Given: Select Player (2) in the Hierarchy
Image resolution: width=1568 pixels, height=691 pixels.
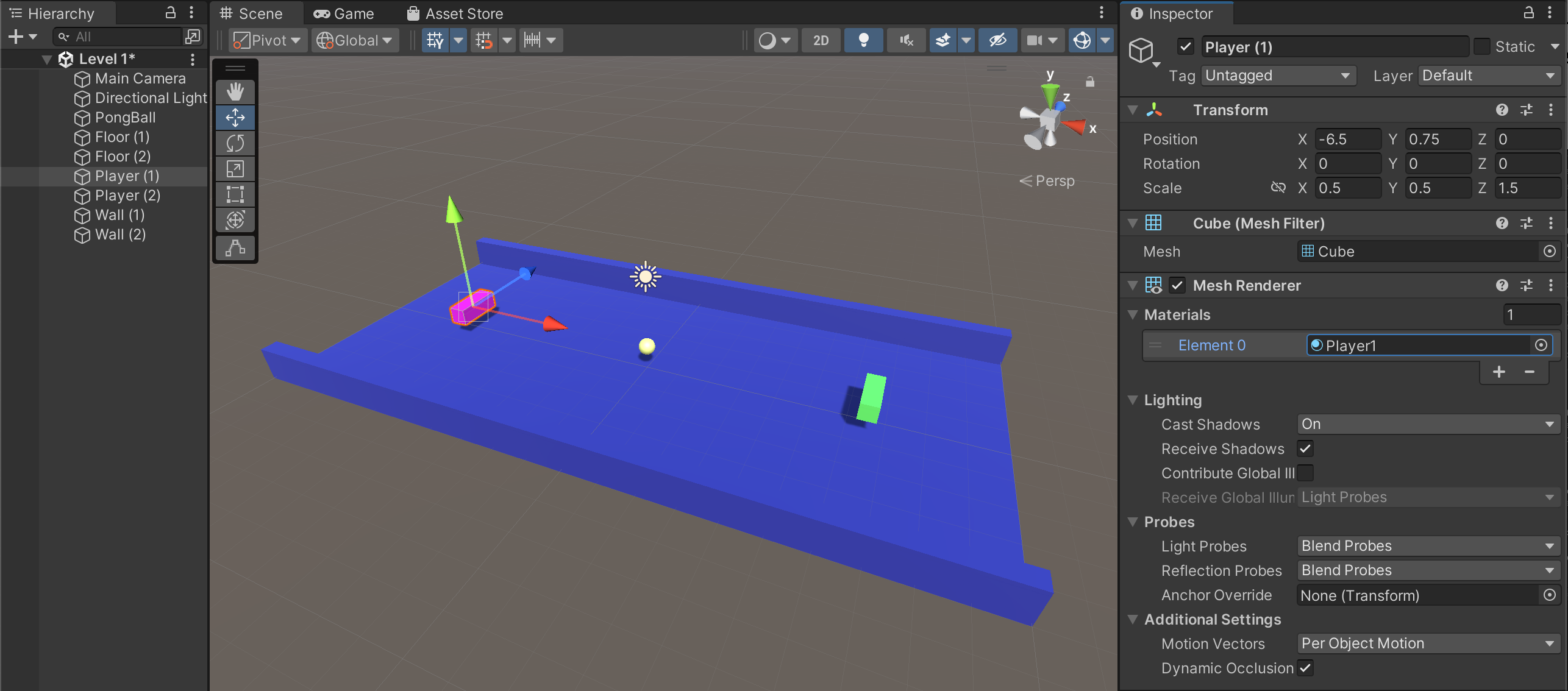Looking at the screenshot, I should (x=127, y=196).
